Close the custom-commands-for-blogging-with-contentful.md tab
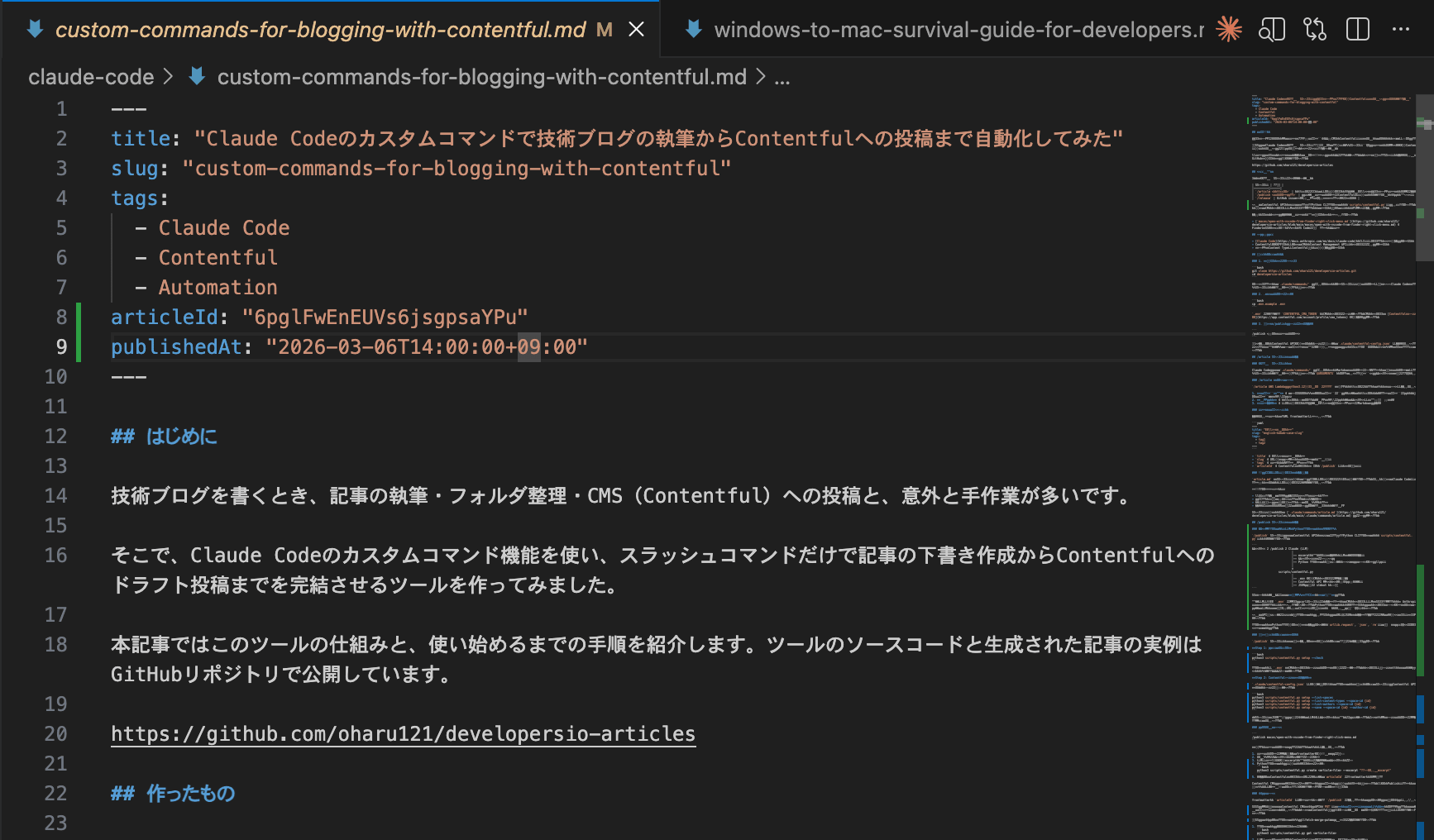The height and width of the screenshot is (840, 1434). click(x=636, y=30)
